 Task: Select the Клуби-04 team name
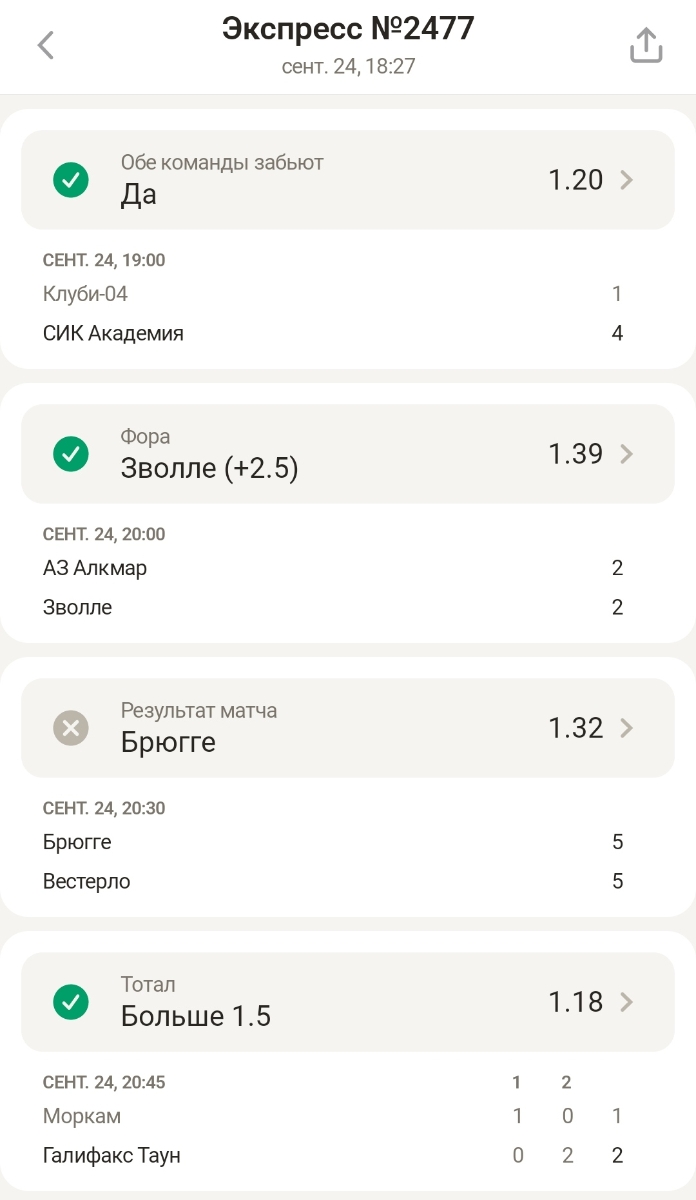tap(85, 294)
